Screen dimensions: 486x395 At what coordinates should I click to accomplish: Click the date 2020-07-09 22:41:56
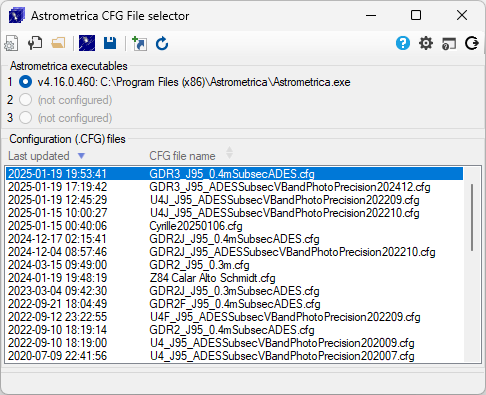(57, 356)
